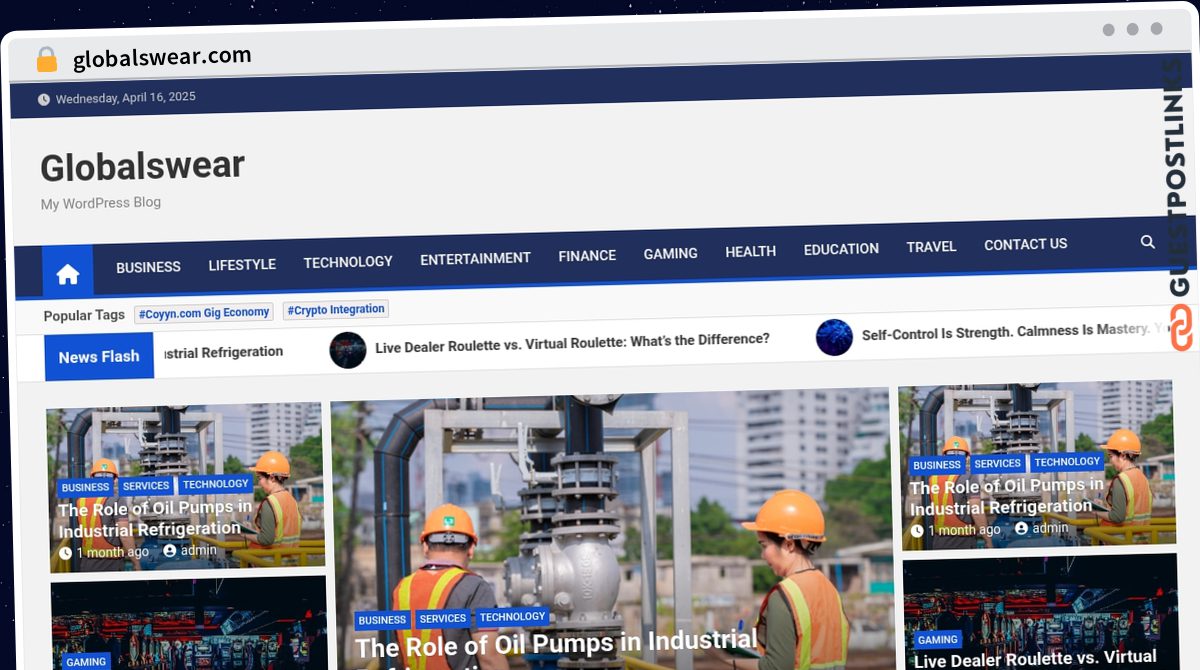Click the My WordPress Blog tagline
1200x670 pixels.
[x=100, y=203]
